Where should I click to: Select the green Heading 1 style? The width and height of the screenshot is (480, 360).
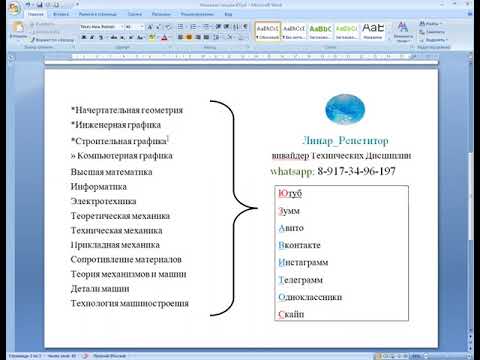point(320,31)
